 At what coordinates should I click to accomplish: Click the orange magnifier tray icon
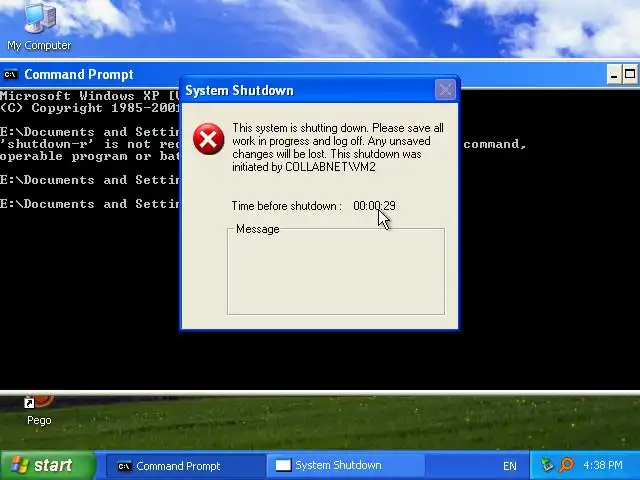[x=567, y=465]
